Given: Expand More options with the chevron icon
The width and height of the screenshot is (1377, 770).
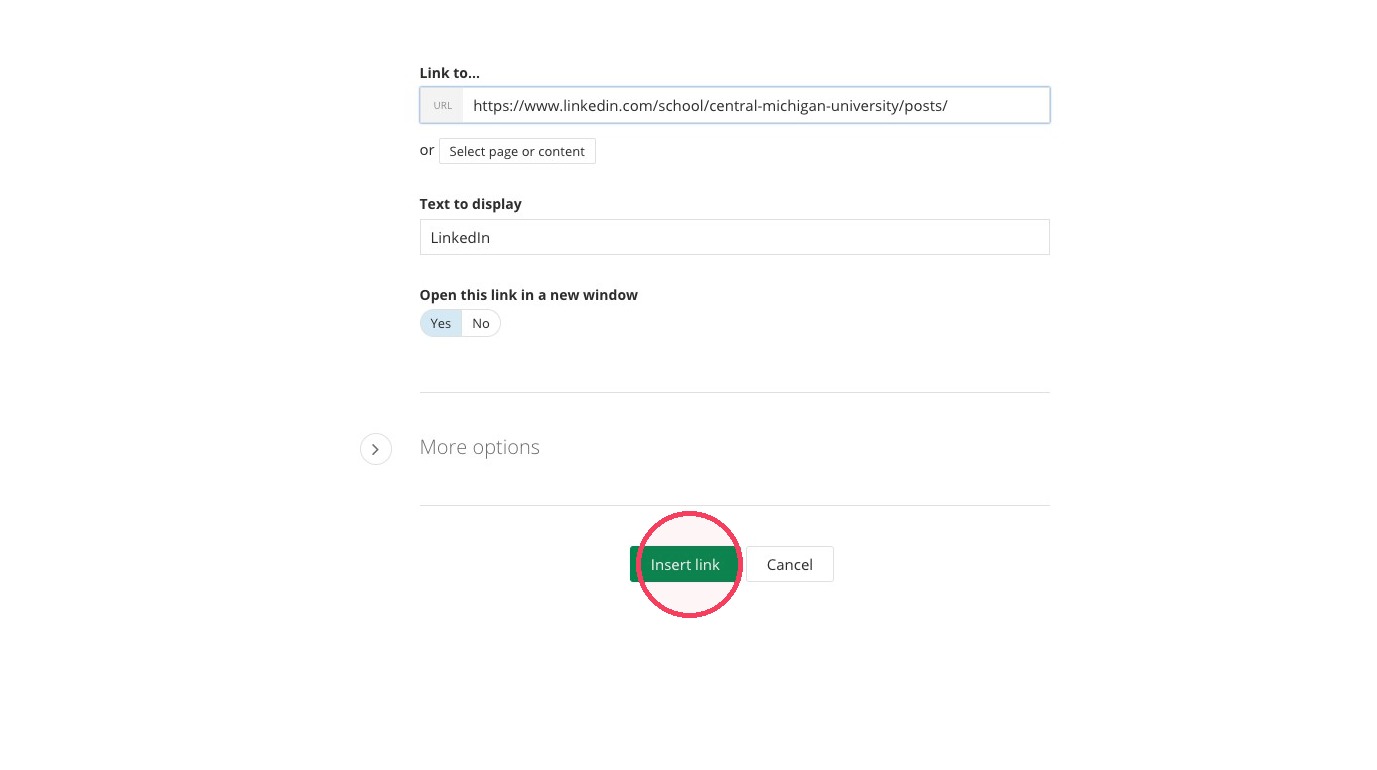Looking at the screenshot, I should 375,450.
